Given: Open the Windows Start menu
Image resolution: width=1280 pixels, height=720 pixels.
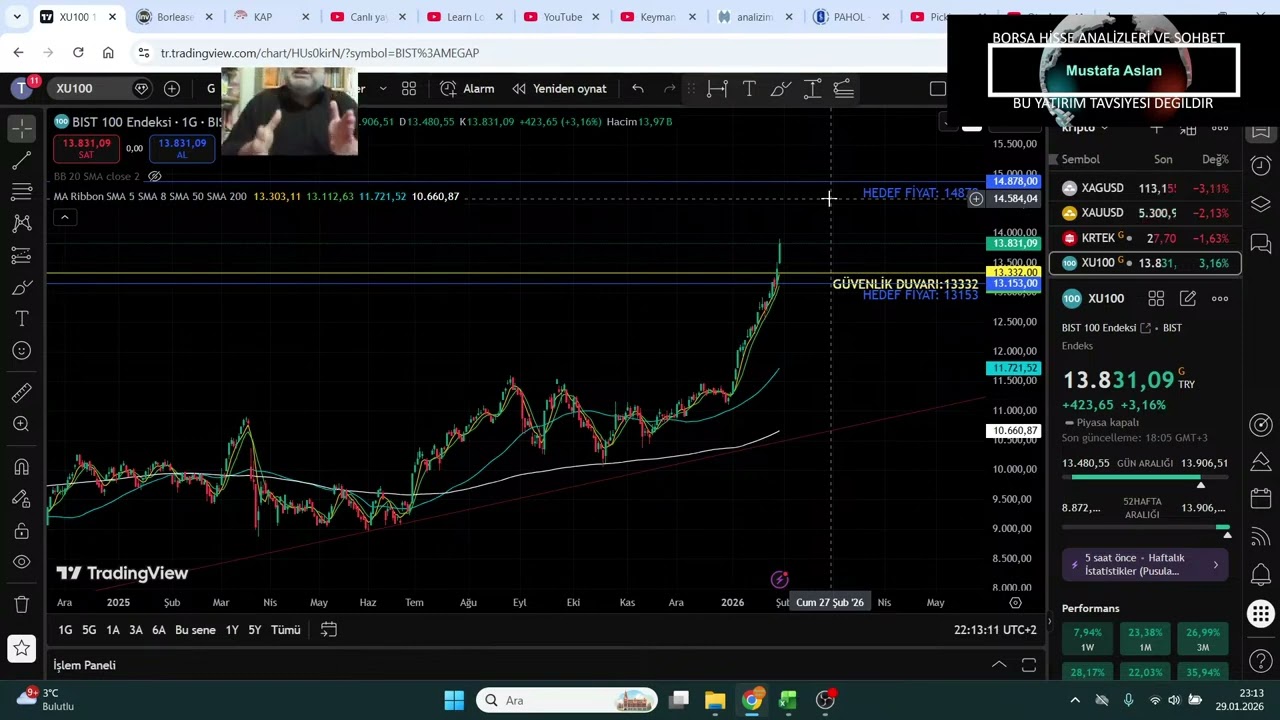Looking at the screenshot, I should (454, 700).
